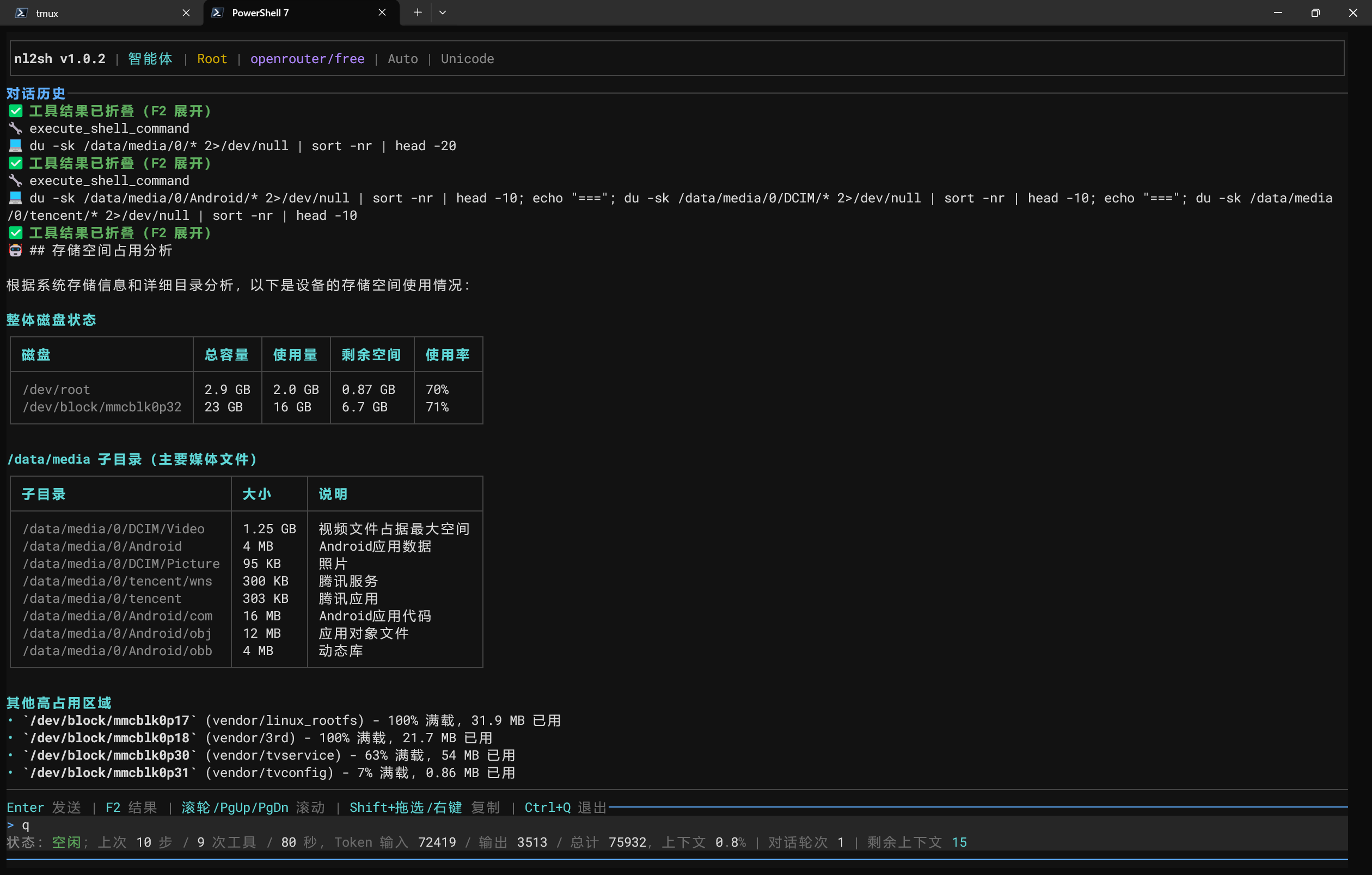Click the 剩余上下文 15 status value

point(917,842)
